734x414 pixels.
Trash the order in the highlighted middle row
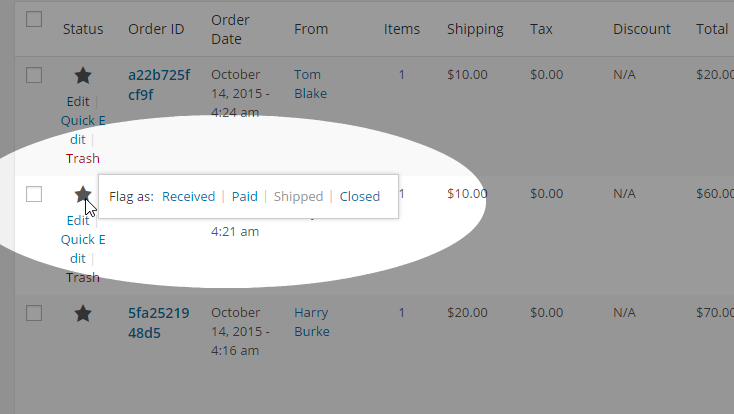[x=83, y=277]
